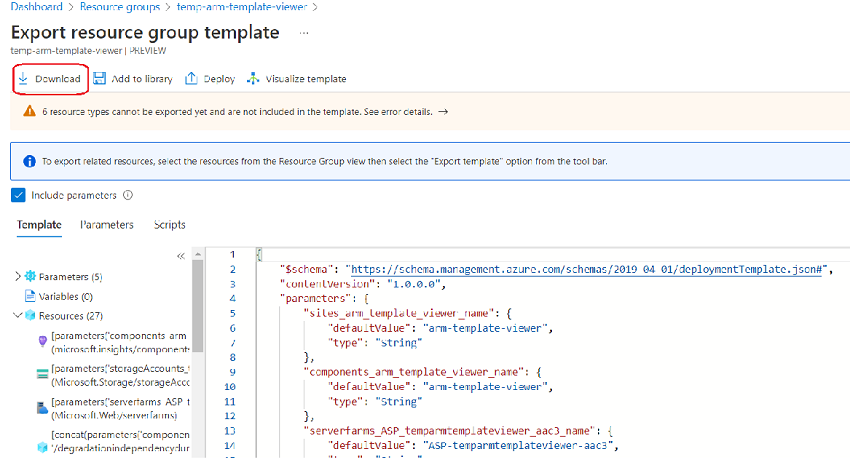This screenshot has height=465, width=850.
Task: Open error details arrow in warning banner
Action: 443,112
